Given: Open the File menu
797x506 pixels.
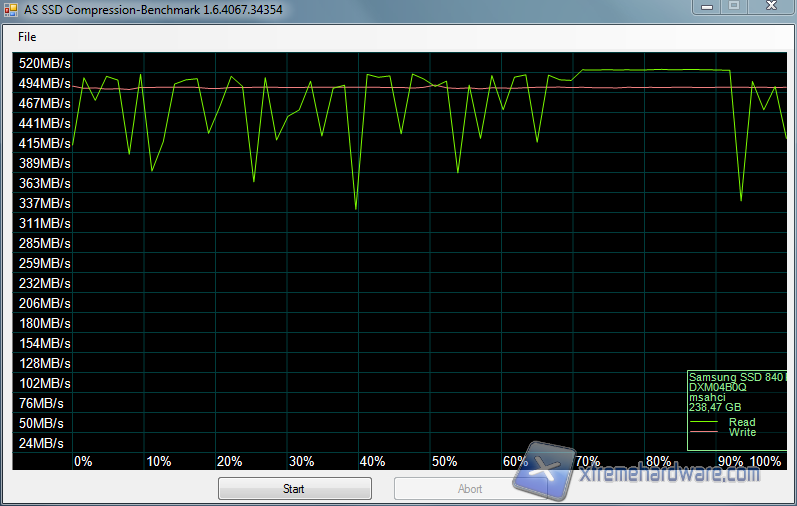Looking at the screenshot, I should 27,37.
